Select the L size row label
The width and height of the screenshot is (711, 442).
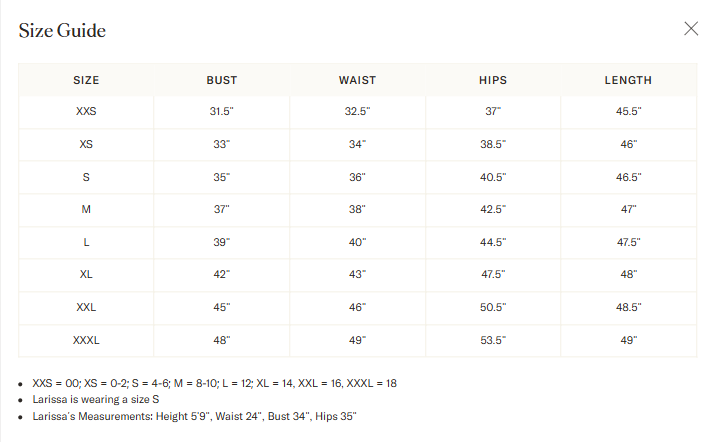(86, 242)
